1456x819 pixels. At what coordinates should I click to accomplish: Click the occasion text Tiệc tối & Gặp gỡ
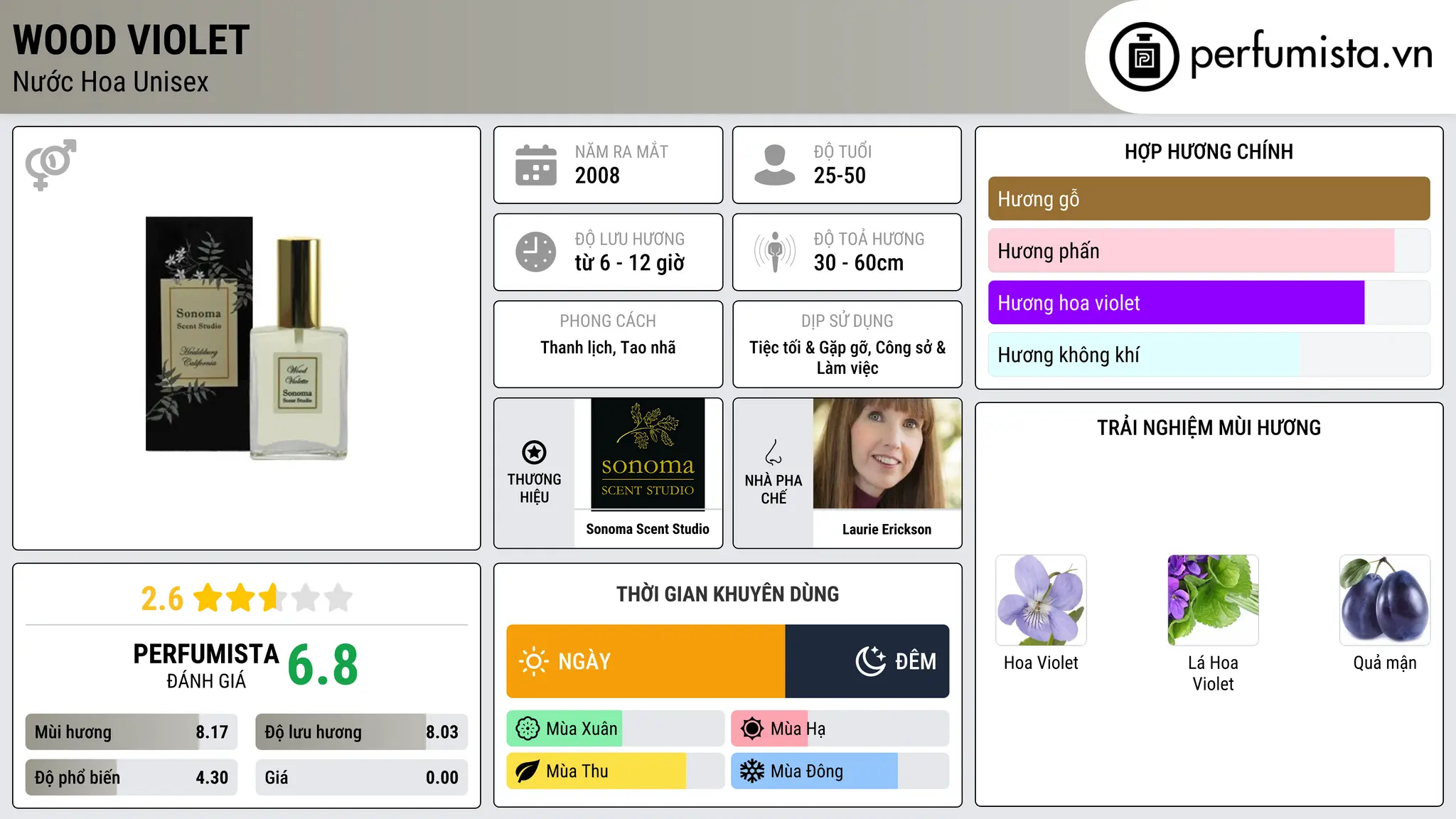pyautogui.click(x=810, y=348)
